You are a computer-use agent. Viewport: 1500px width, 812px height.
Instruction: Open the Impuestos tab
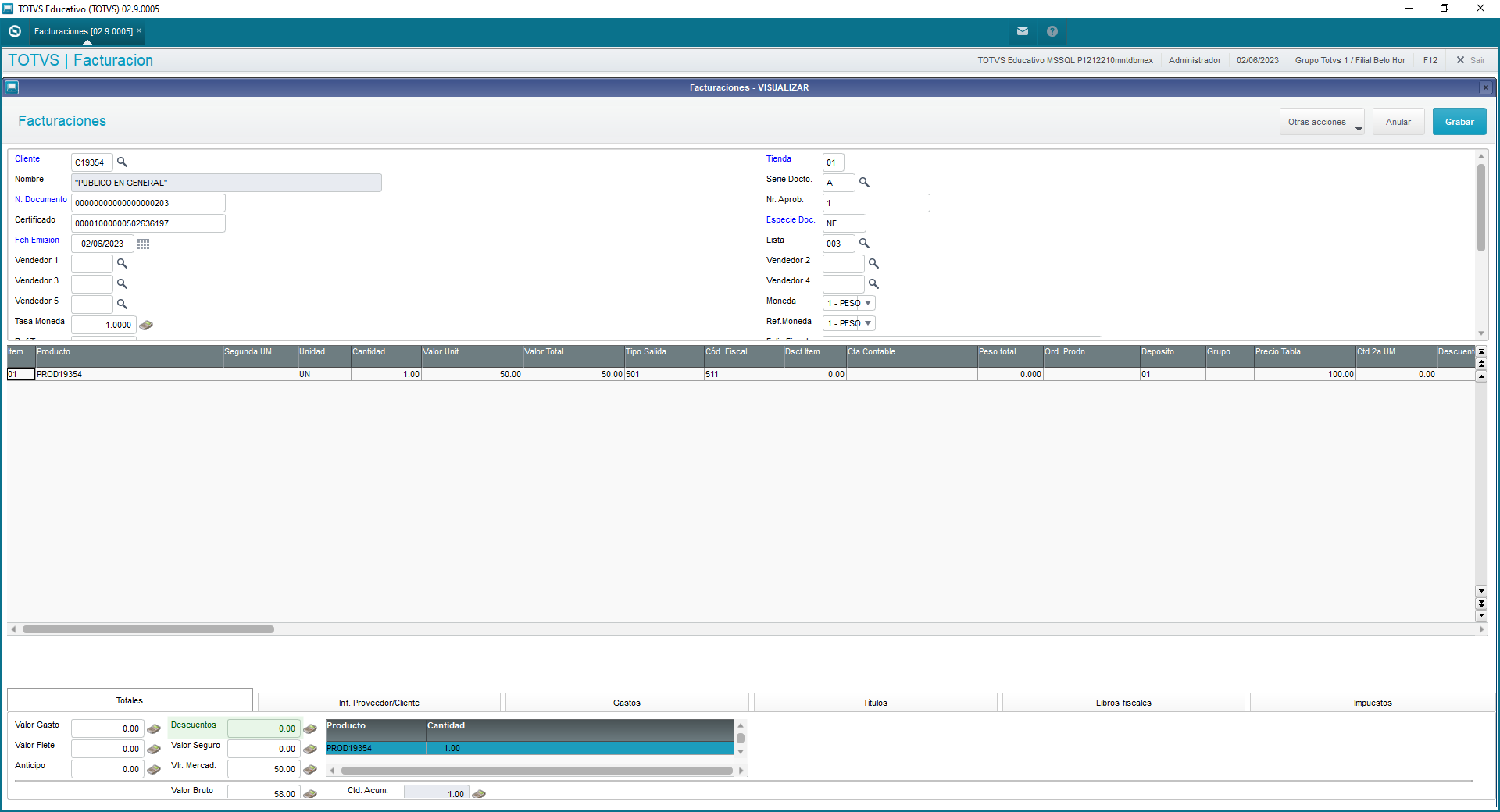tap(1373, 703)
